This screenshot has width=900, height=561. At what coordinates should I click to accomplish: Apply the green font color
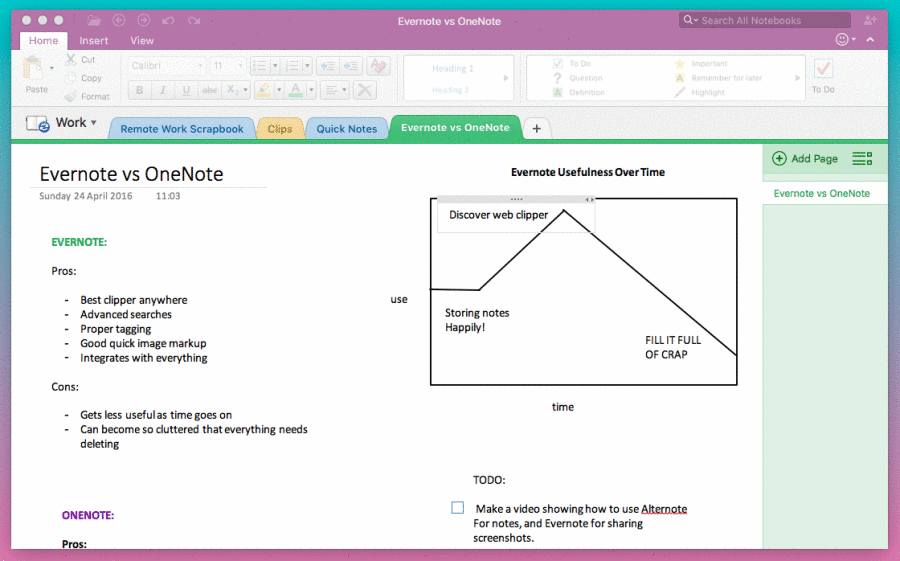click(x=296, y=90)
